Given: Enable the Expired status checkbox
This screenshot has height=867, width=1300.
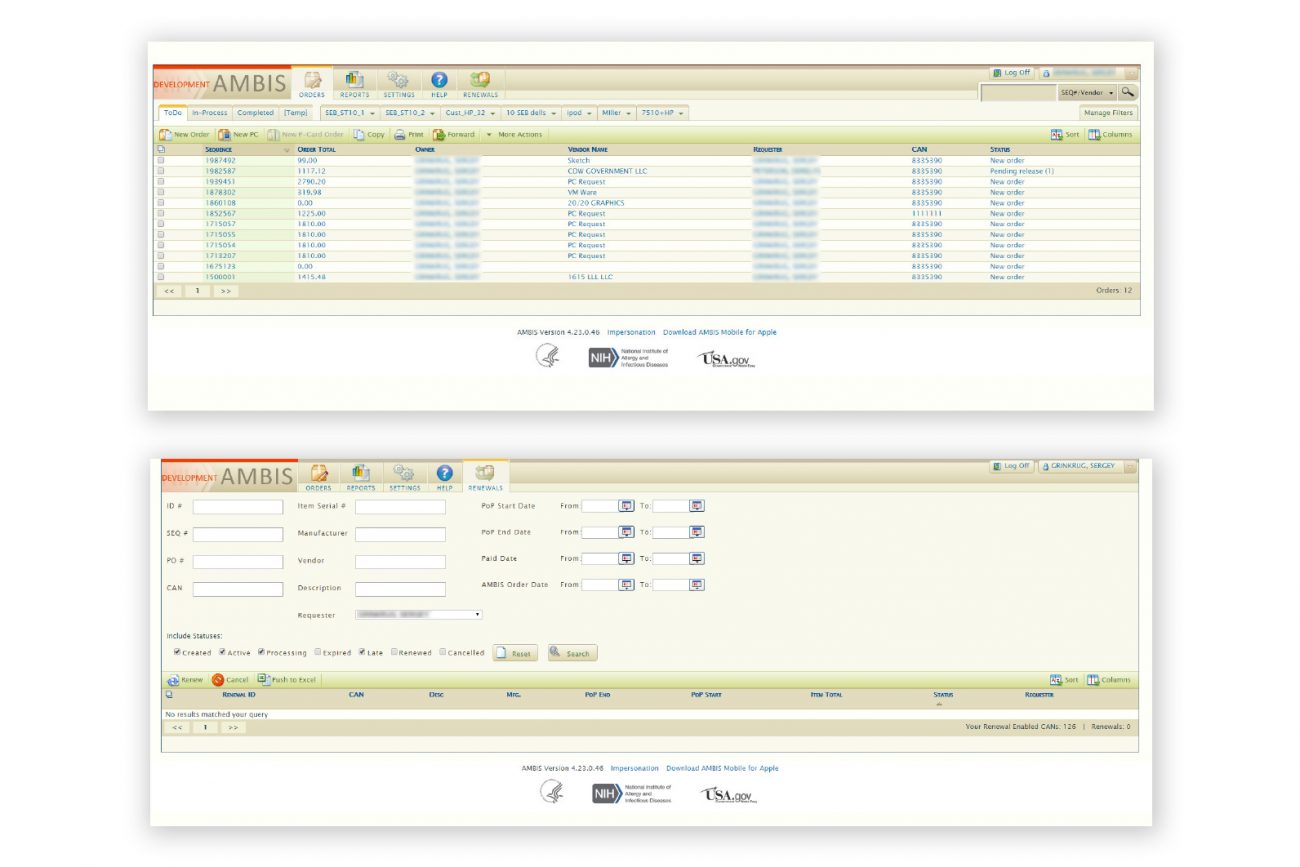Looking at the screenshot, I should [318, 652].
